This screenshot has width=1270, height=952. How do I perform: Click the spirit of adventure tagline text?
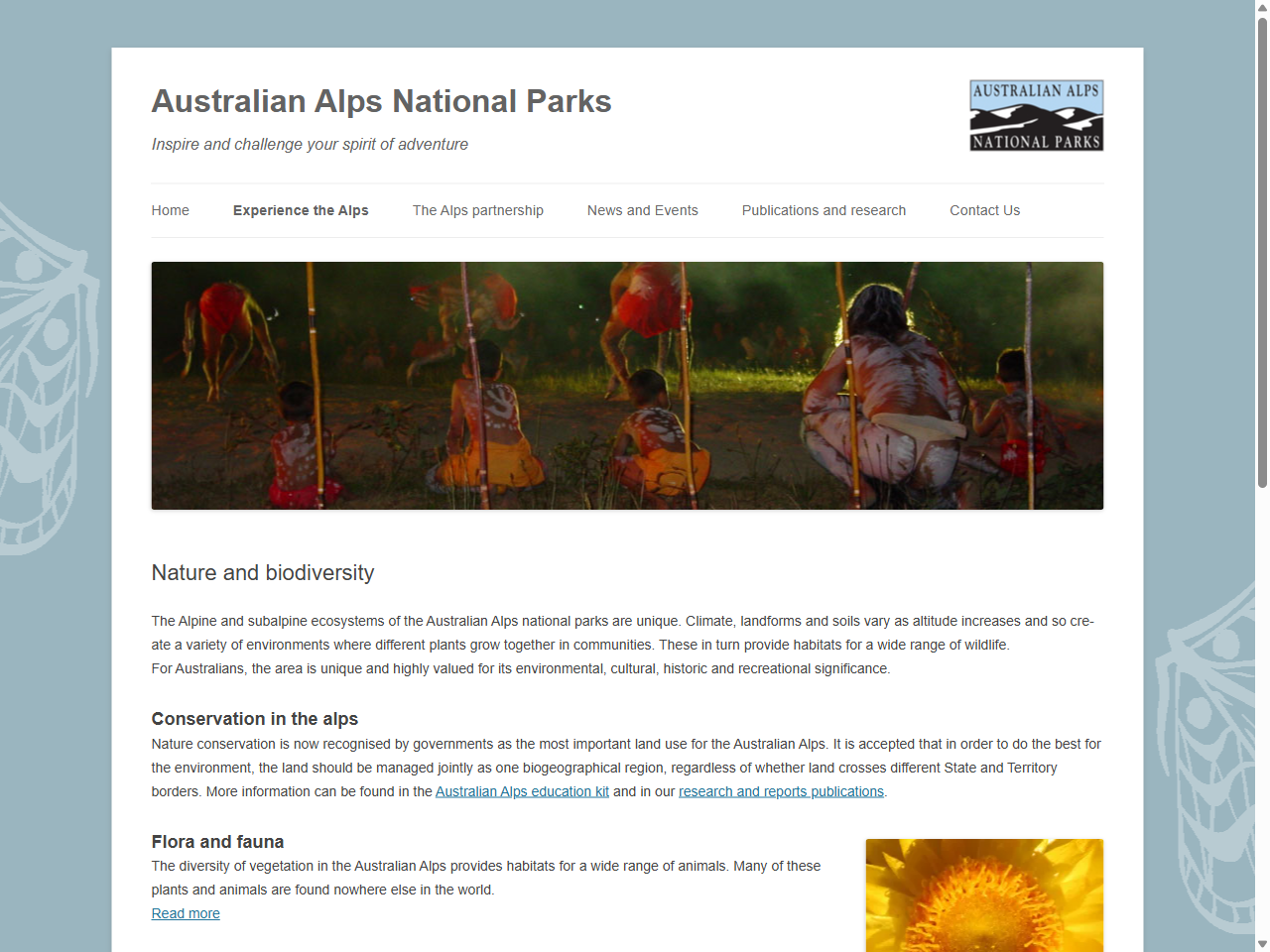tap(309, 144)
